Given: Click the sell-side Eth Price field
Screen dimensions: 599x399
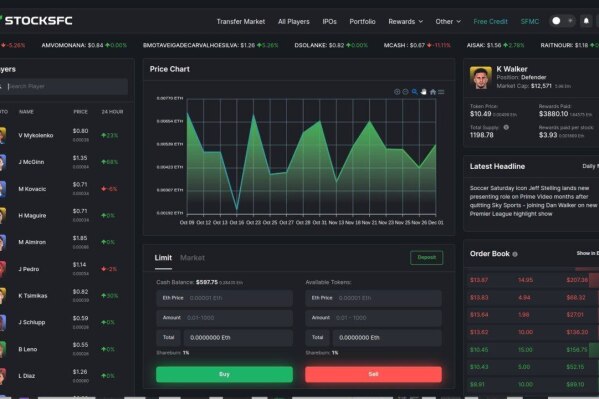Looking at the screenshot, I should coord(373,298).
